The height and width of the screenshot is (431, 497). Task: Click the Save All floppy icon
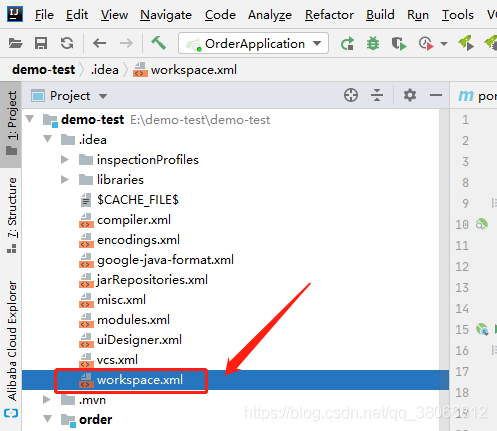(41, 43)
